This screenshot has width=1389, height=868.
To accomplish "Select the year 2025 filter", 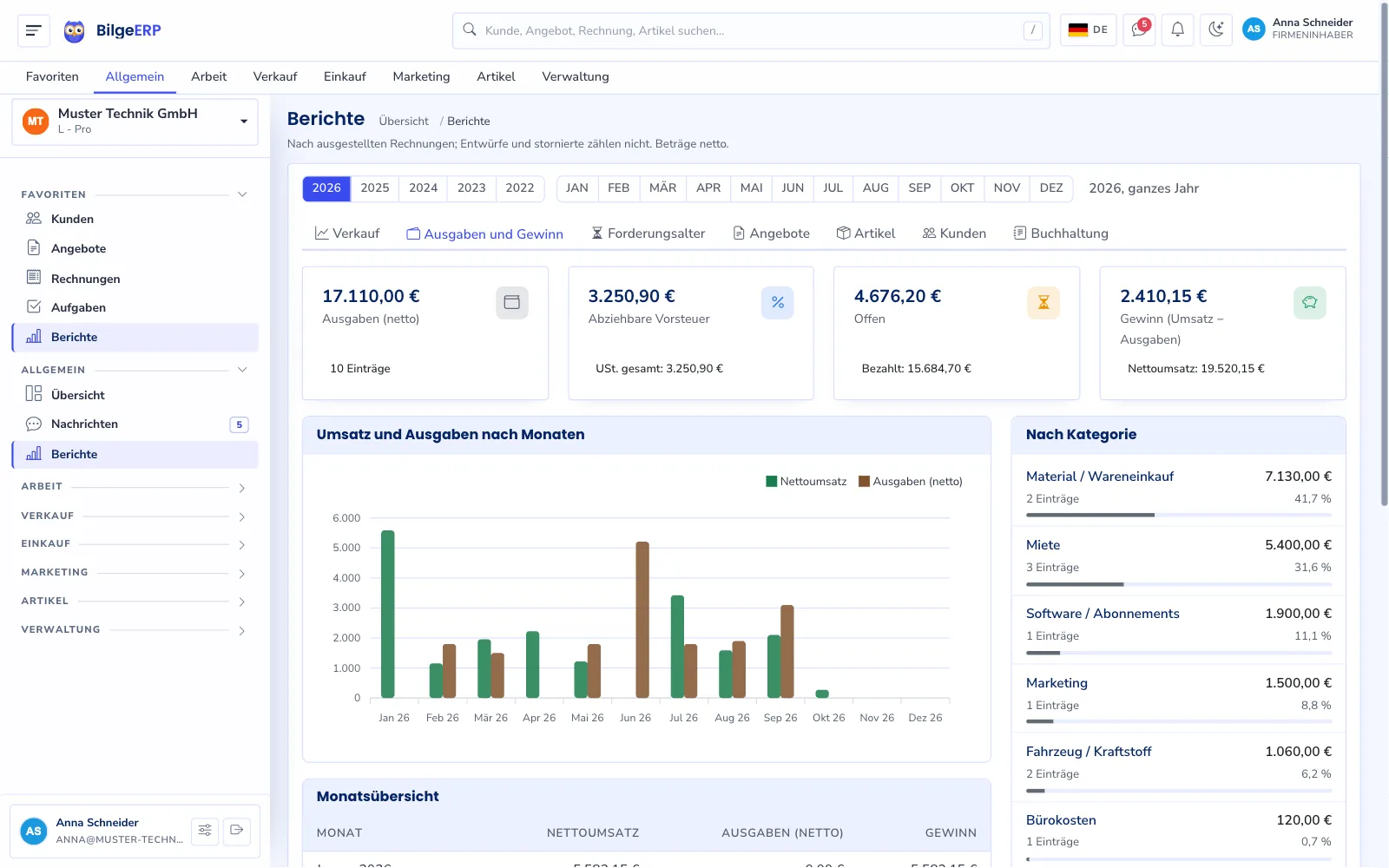I will point(375,188).
